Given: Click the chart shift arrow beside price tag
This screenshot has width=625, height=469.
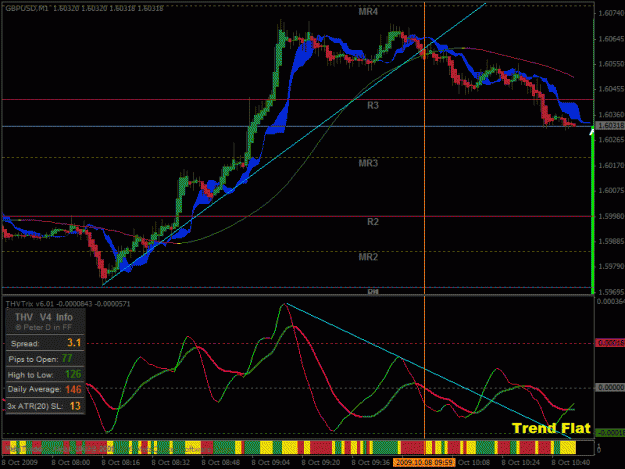Looking at the screenshot, I should click(592, 131).
